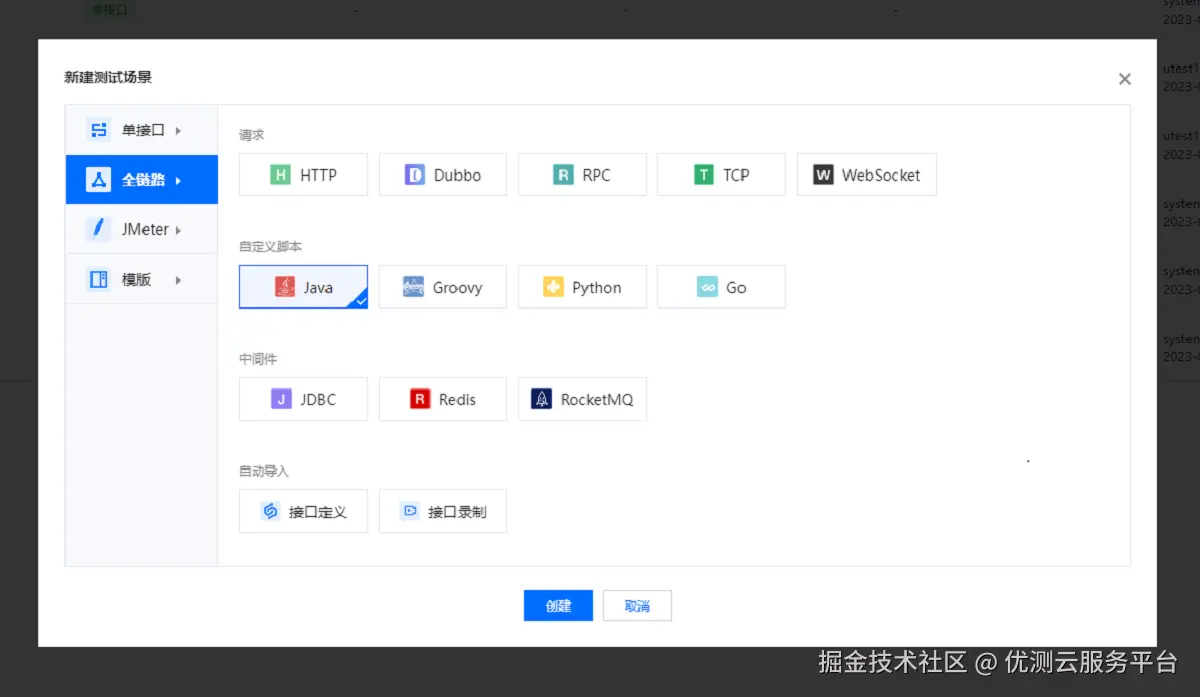Click the 创建 button to create
This screenshot has width=1200, height=697.
(x=557, y=605)
